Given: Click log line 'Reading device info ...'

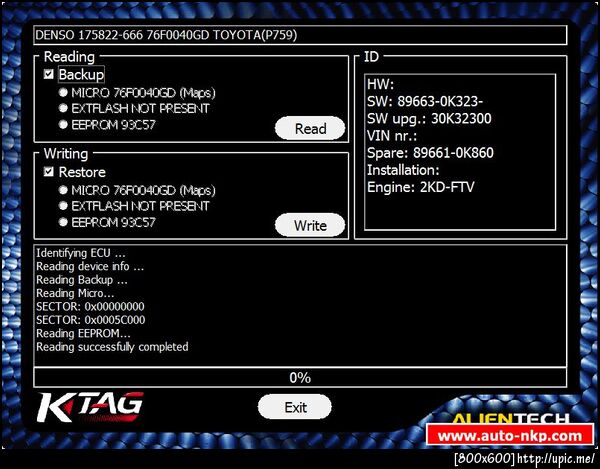Looking at the screenshot, I should pyautogui.click(x=90, y=266).
